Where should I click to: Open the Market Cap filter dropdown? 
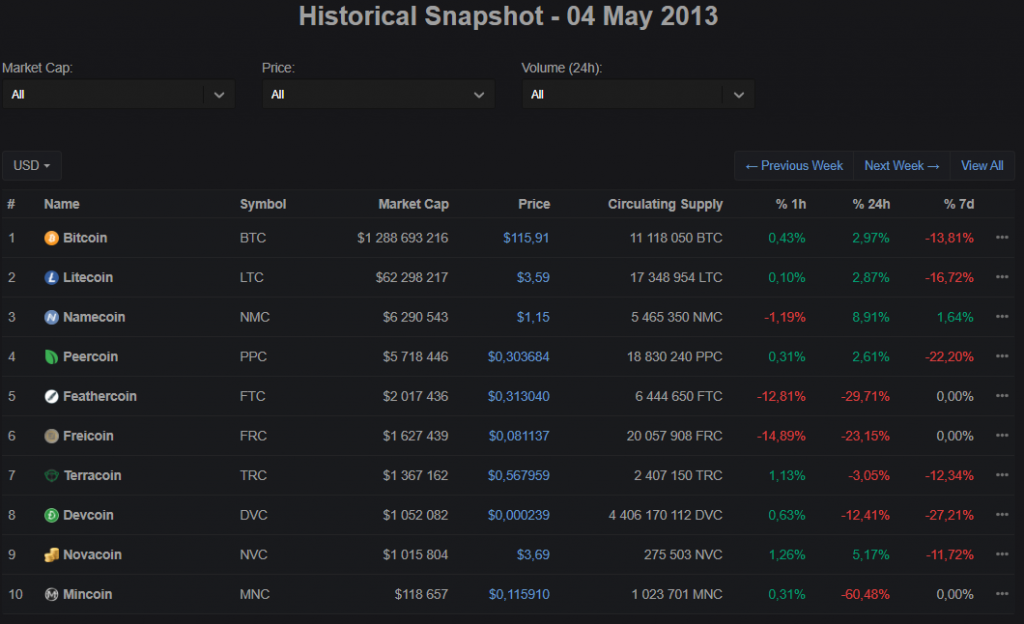119,94
